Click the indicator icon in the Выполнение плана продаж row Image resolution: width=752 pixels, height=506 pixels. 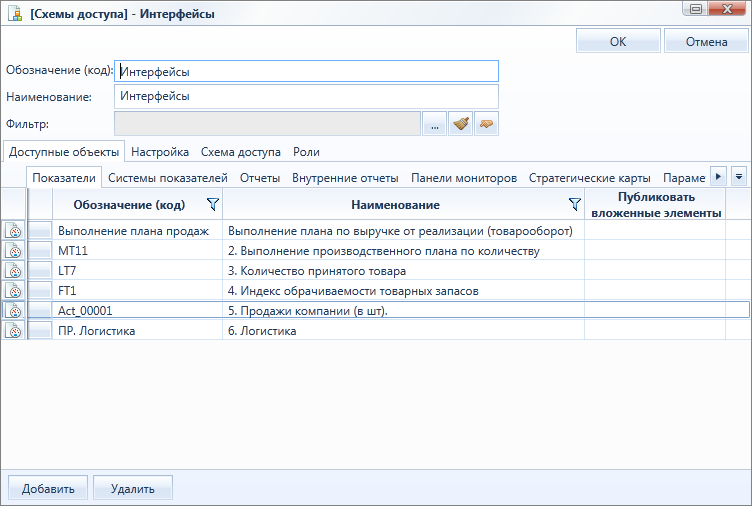[14, 231]
